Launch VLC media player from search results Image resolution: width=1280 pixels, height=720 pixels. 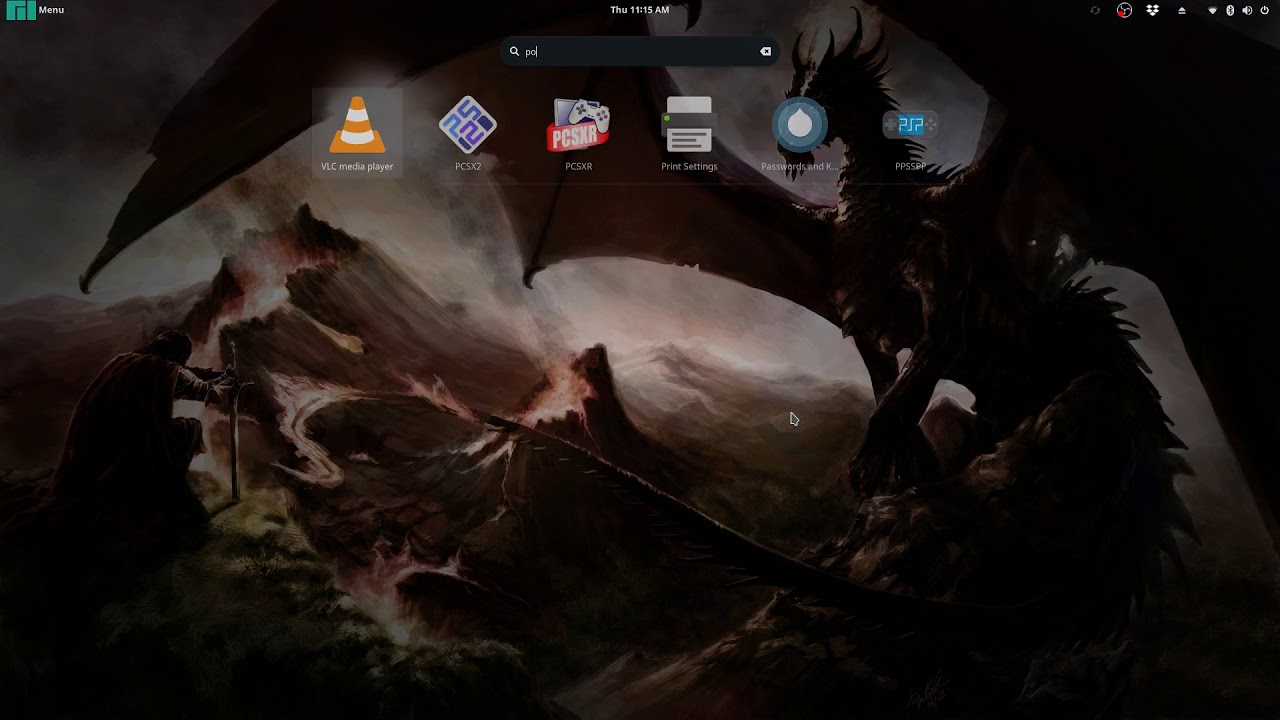click(357, 133)
